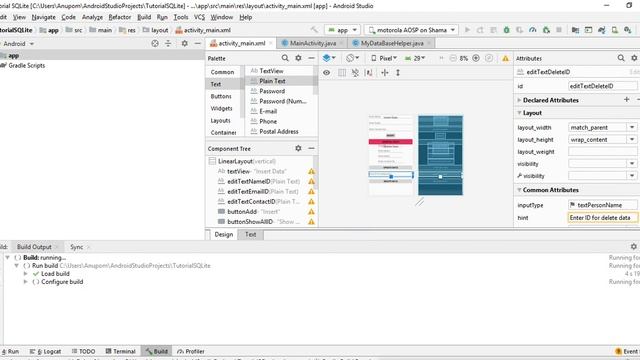Click the green Debug app bug icon

pyautogui.click(x=507, y=30)
